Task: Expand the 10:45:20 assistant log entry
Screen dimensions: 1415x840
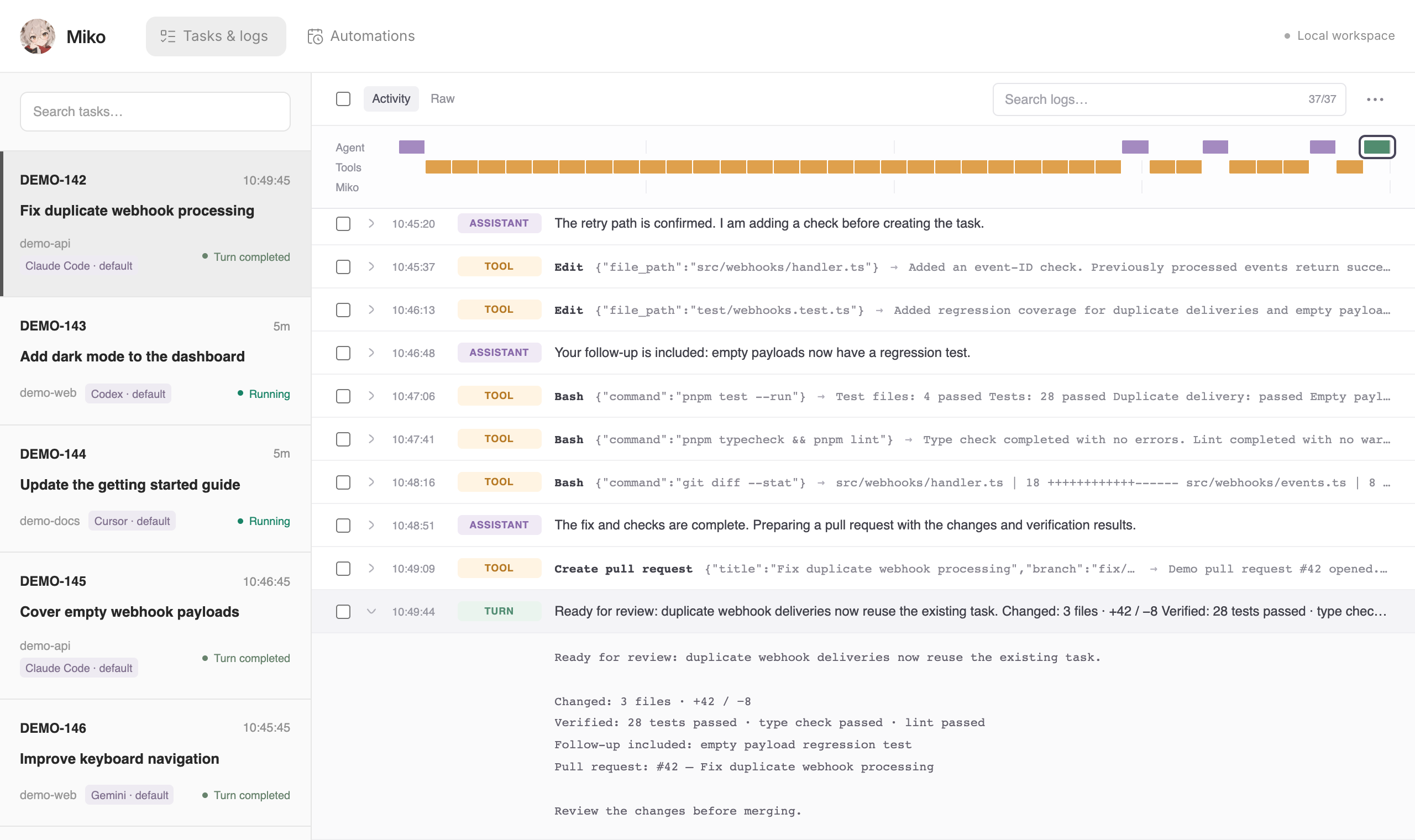Action: (x=371, y=224)
